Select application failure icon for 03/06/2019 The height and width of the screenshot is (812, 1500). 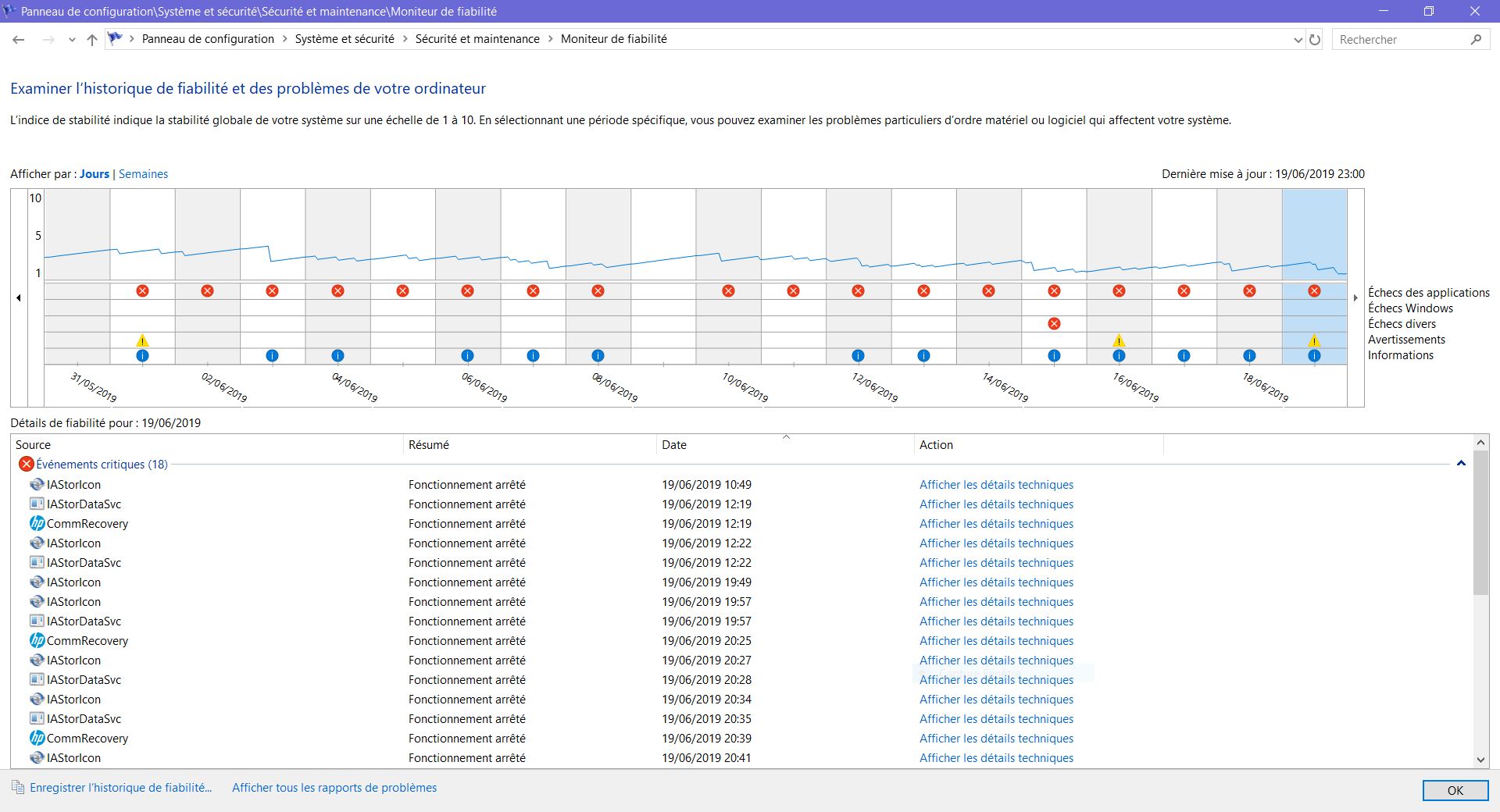(272, 290)
